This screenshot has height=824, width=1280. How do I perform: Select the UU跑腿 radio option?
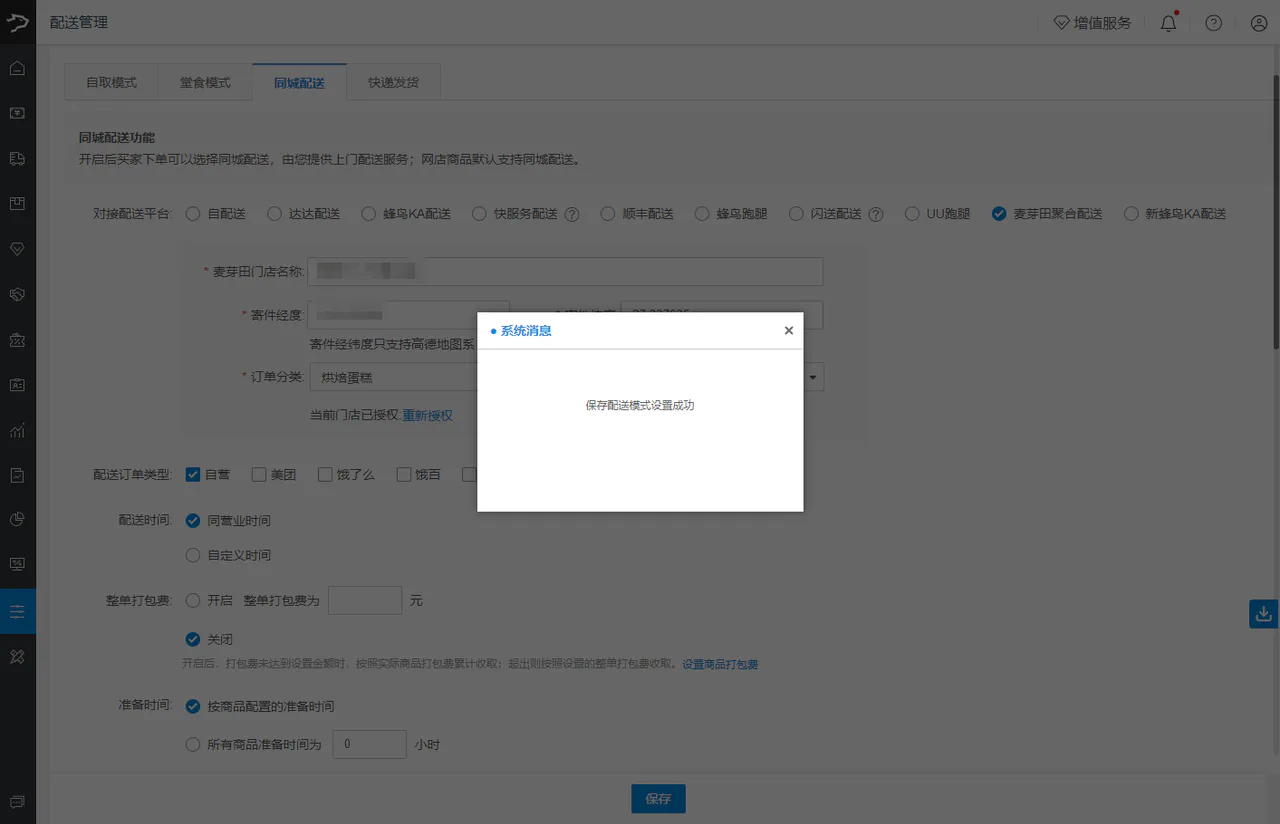pyautogui.click(x=912, y=213)
